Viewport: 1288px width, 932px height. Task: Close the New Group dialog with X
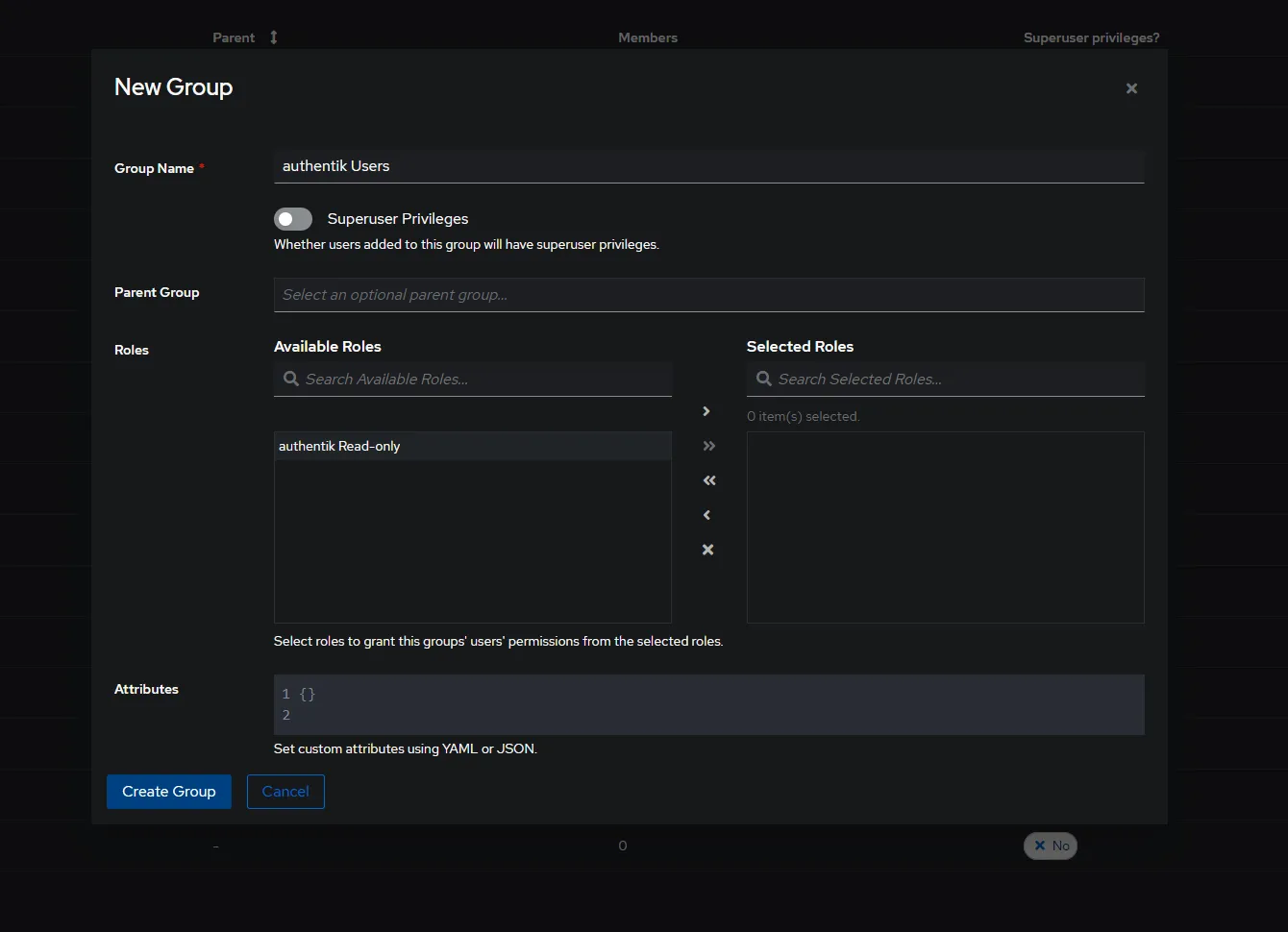pos(1131,88)
